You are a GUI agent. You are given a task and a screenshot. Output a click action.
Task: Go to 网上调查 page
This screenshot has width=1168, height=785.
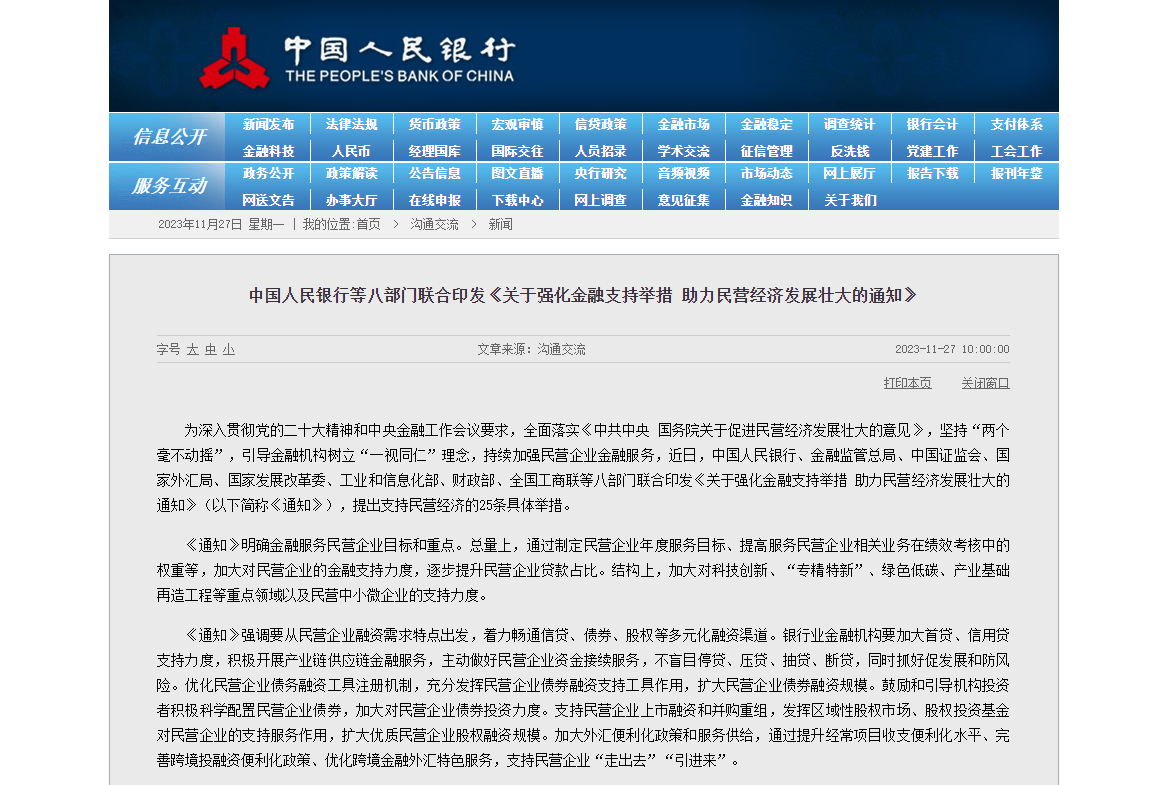point(600,200)
